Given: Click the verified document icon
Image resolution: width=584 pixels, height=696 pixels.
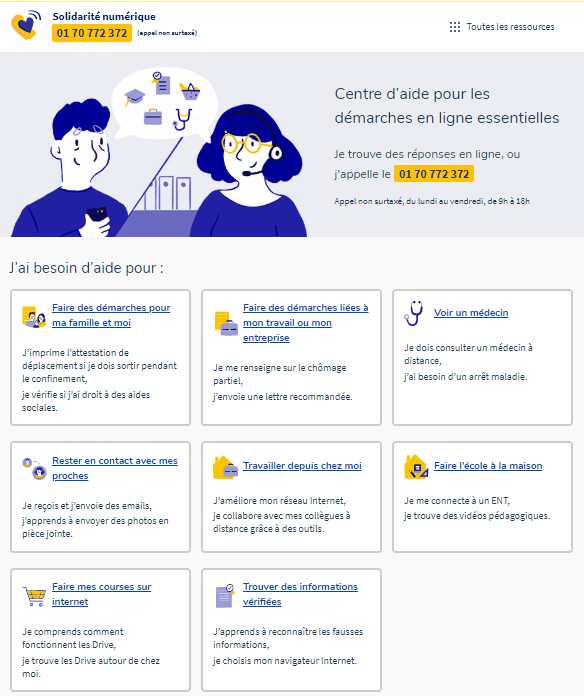Looking at the screenshot, I should pos(225,596).
